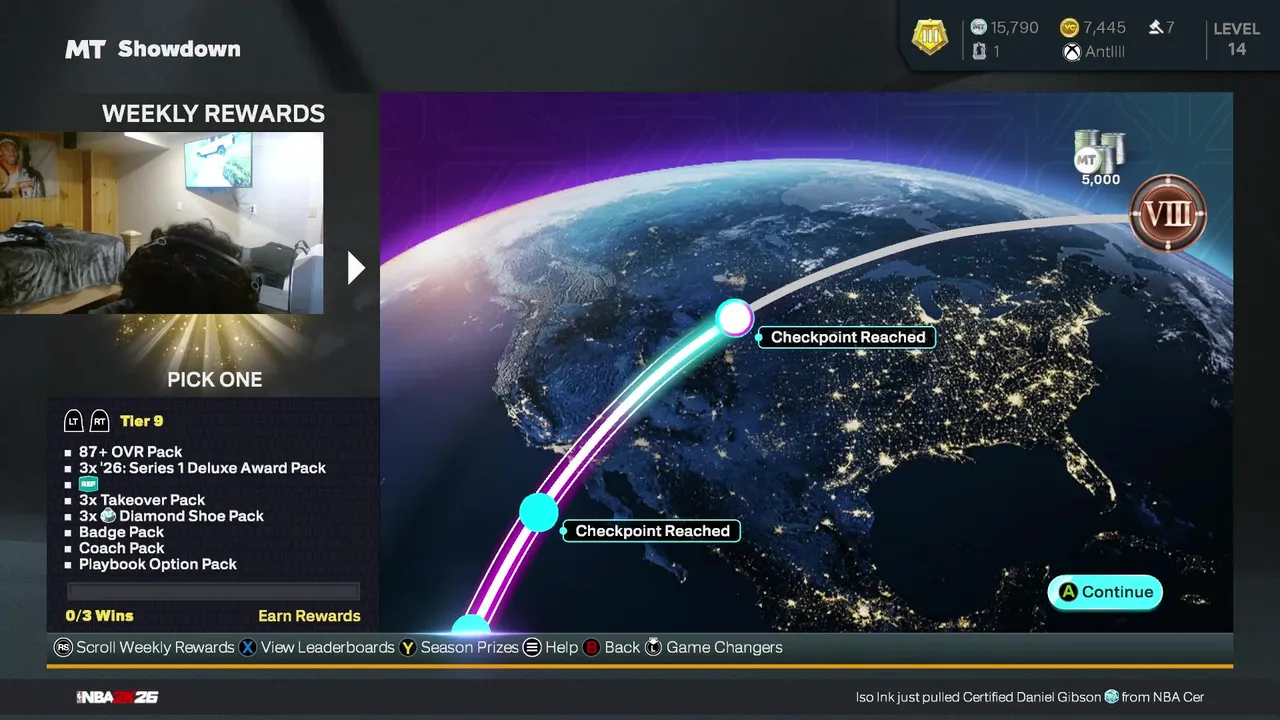This screenshot has height=720, width=1280.
Task: Click the upper Checkpoint Reached label
Action: pos(848,337)
